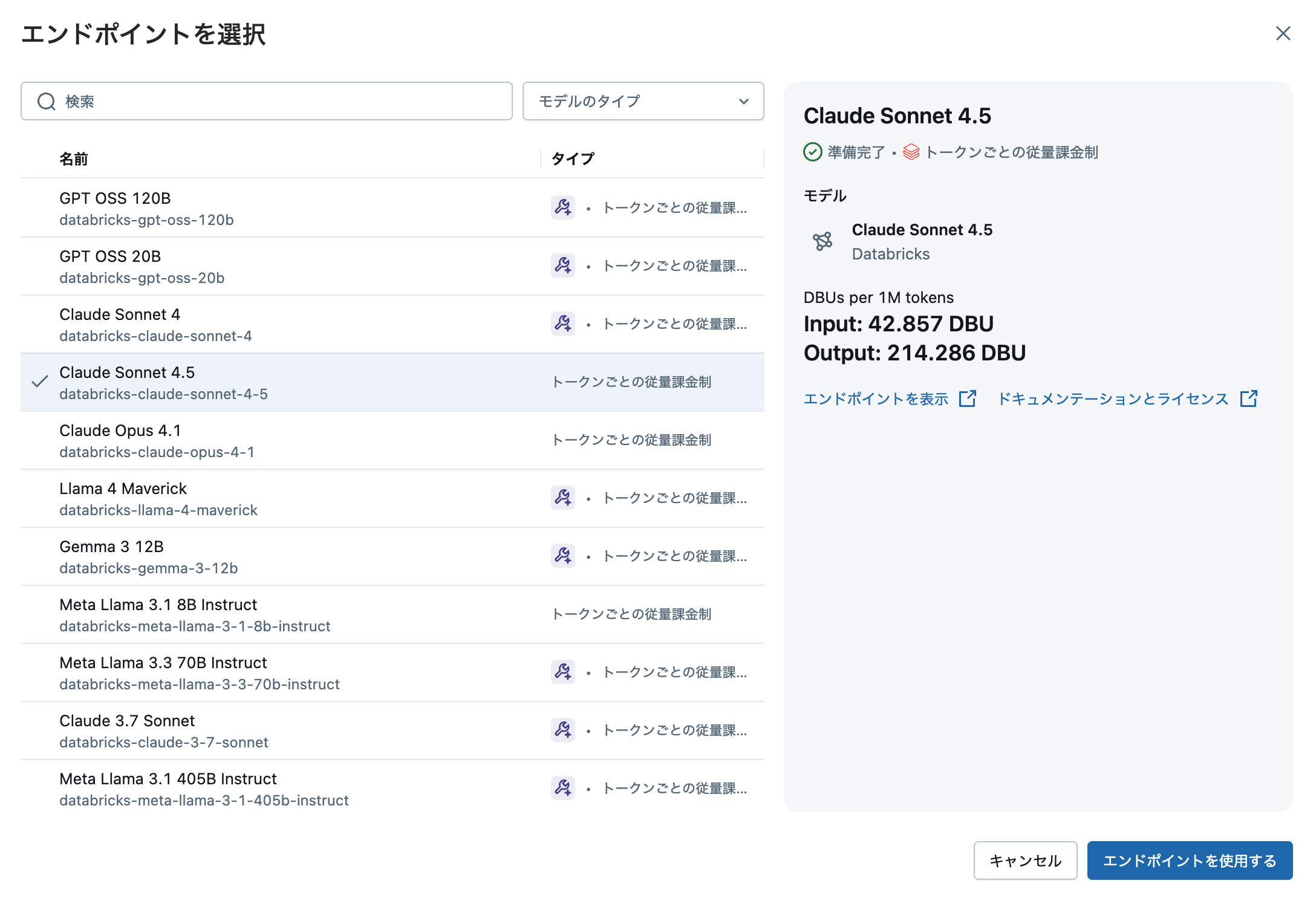The image size is (1316, 901).
Task: Expand the model type filter chevron
Action: pyautogui.click(x=743, y=101)
